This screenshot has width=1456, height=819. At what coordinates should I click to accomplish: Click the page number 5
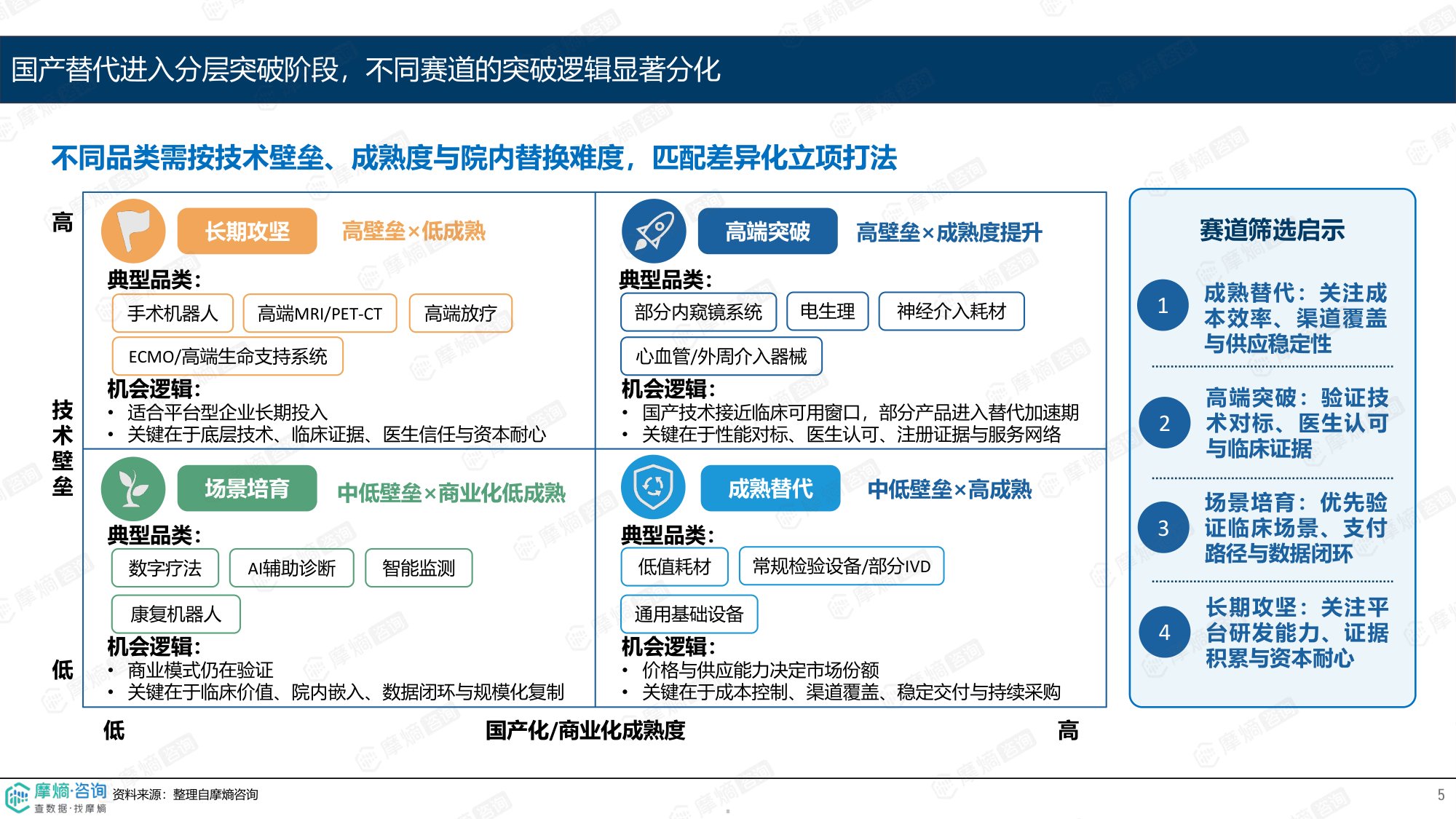(x=1441, y=795)
